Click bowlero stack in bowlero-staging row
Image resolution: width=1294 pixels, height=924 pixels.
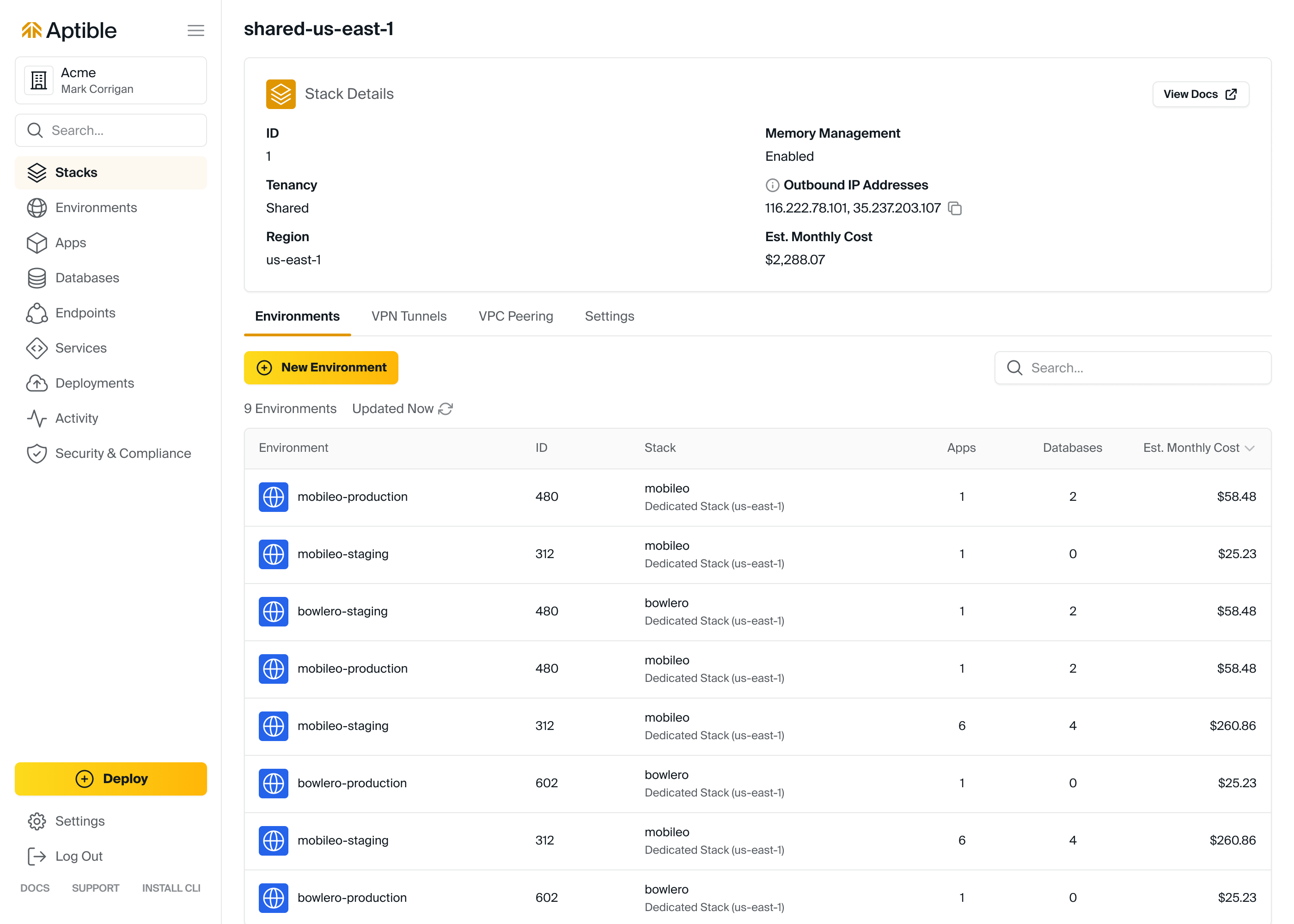pos(666,602)
